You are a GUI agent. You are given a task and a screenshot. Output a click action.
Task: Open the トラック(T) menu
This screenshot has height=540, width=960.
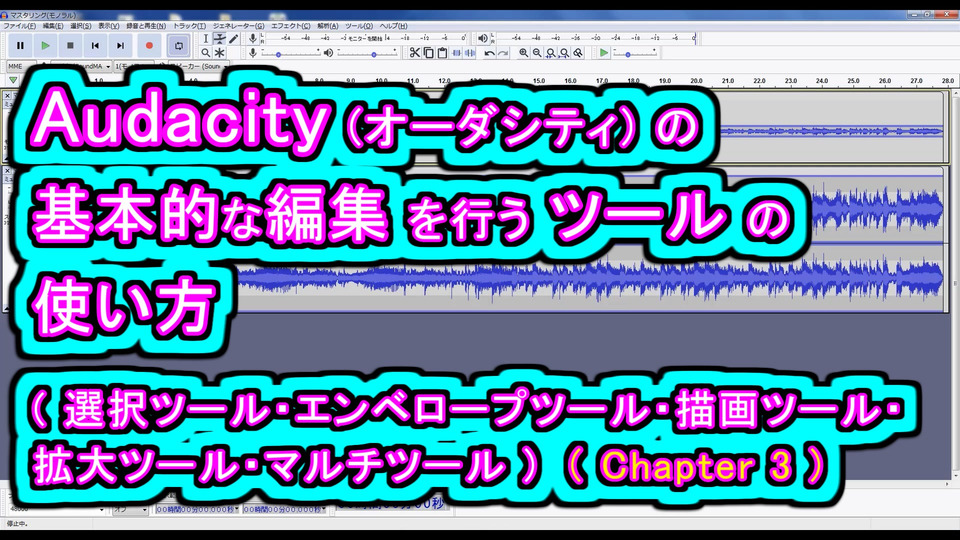[189, 26]
